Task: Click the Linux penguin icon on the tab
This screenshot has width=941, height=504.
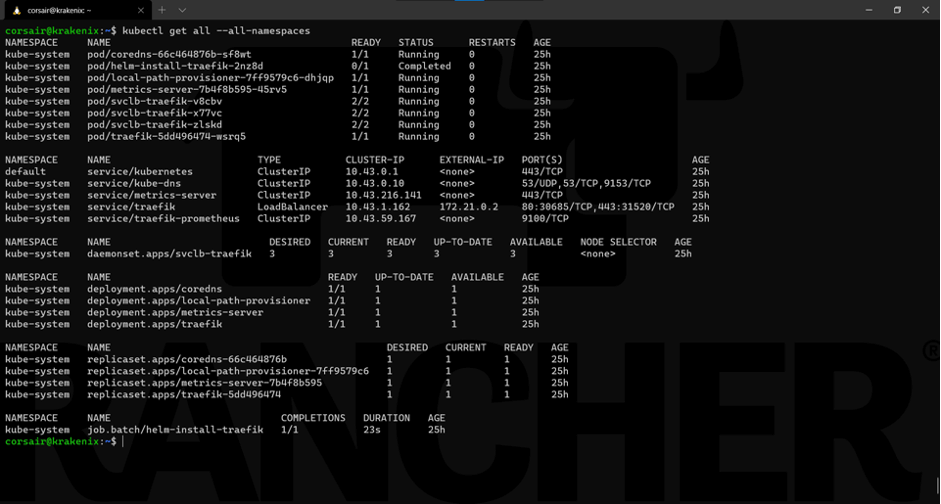Action: 16,10
